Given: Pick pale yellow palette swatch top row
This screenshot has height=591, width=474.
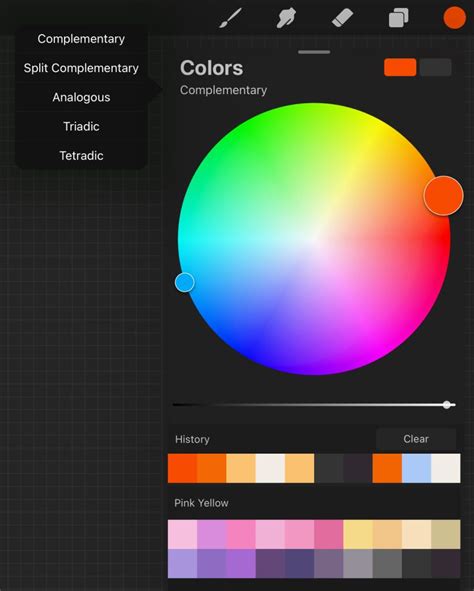Looking at the screenshot, I should 358,534.
